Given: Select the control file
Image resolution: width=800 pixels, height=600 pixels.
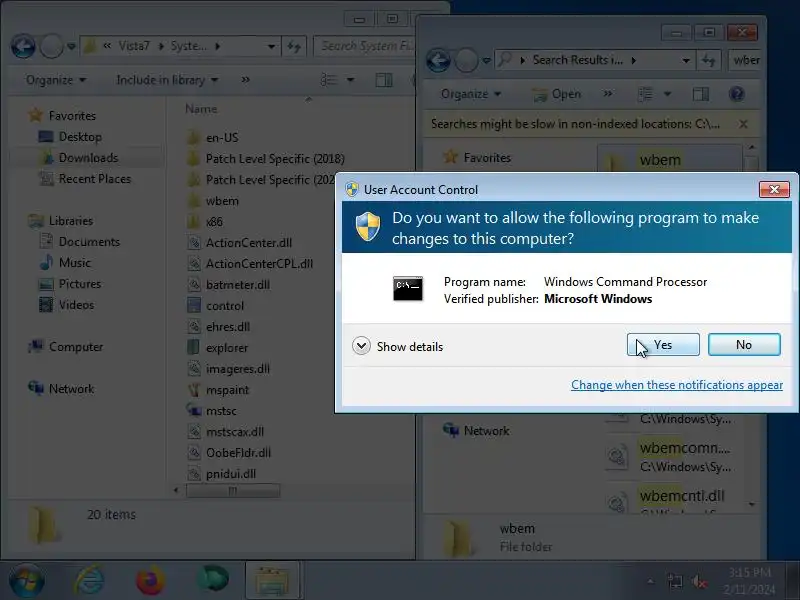Looking at the screenshot, I should (215, 306).
